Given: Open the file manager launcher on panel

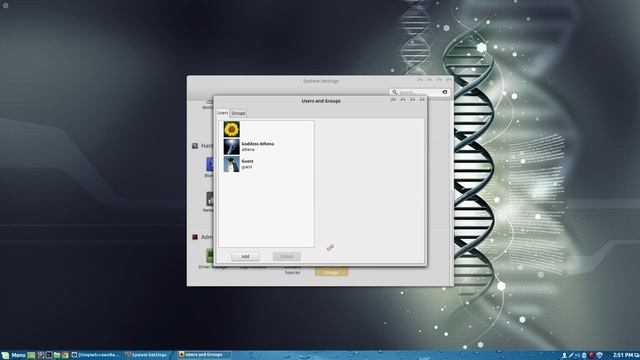Looking at the screenshot, I should 57,355.
